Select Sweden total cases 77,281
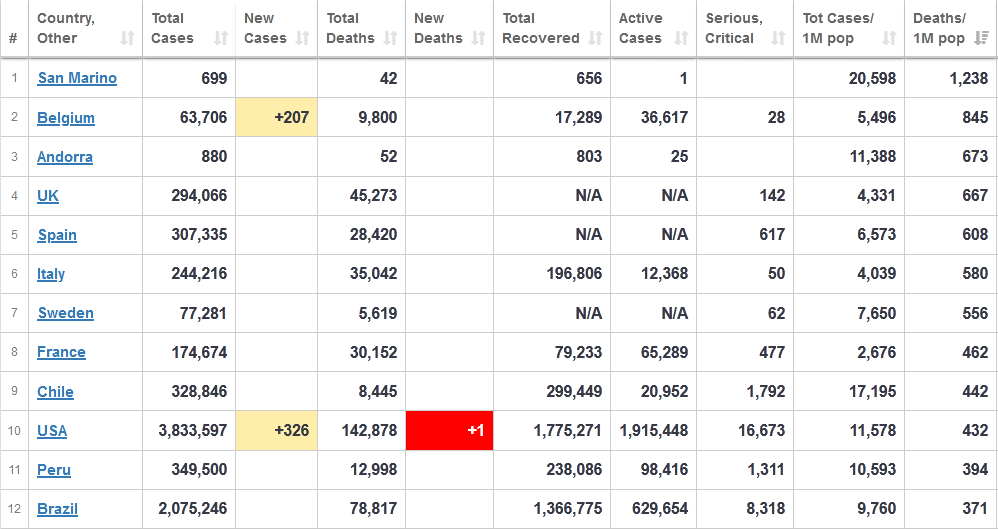The height and width of the screenshot is (529, 998). 204,313
